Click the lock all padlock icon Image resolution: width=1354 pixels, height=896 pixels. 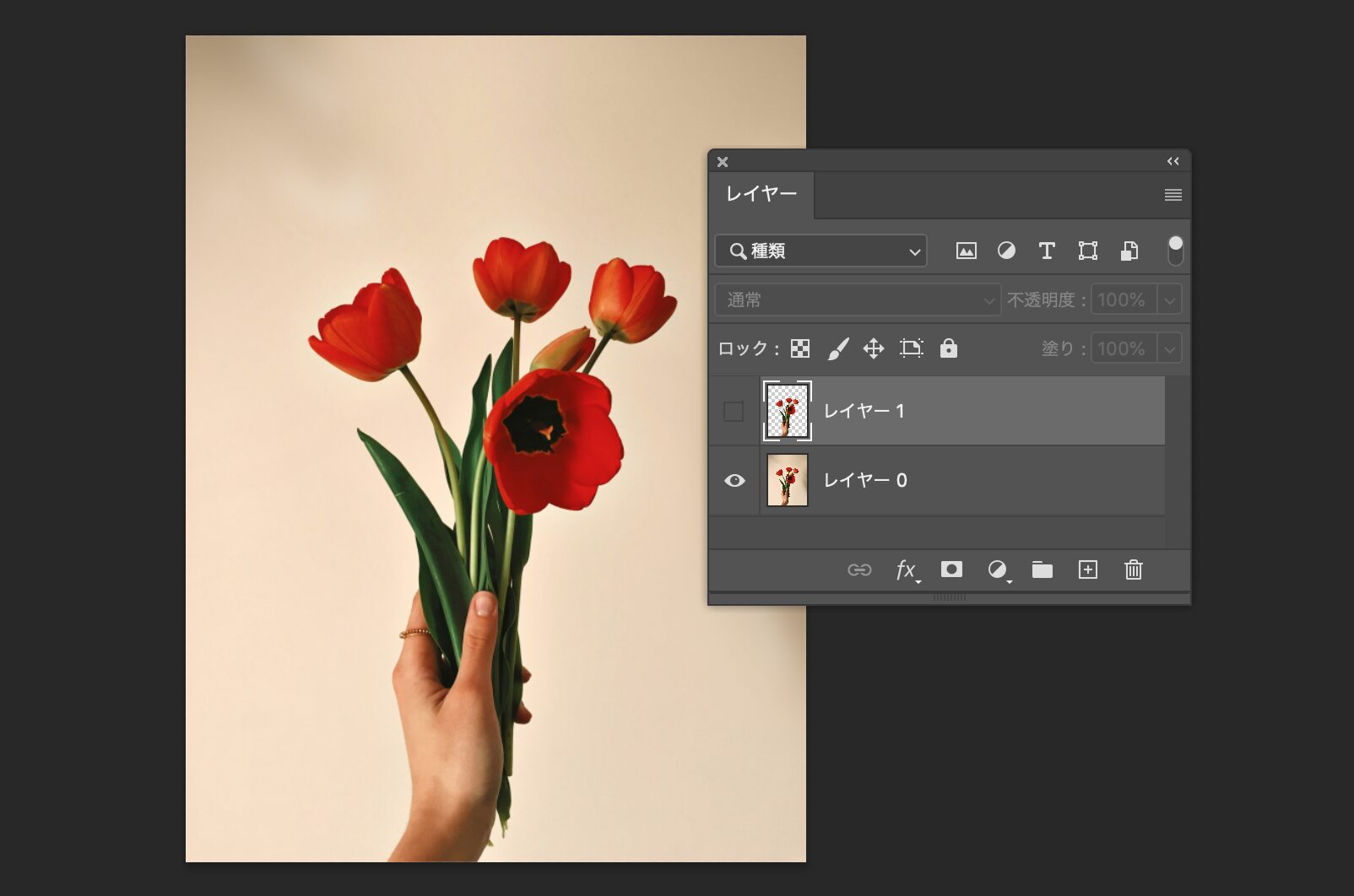(949, 348)
